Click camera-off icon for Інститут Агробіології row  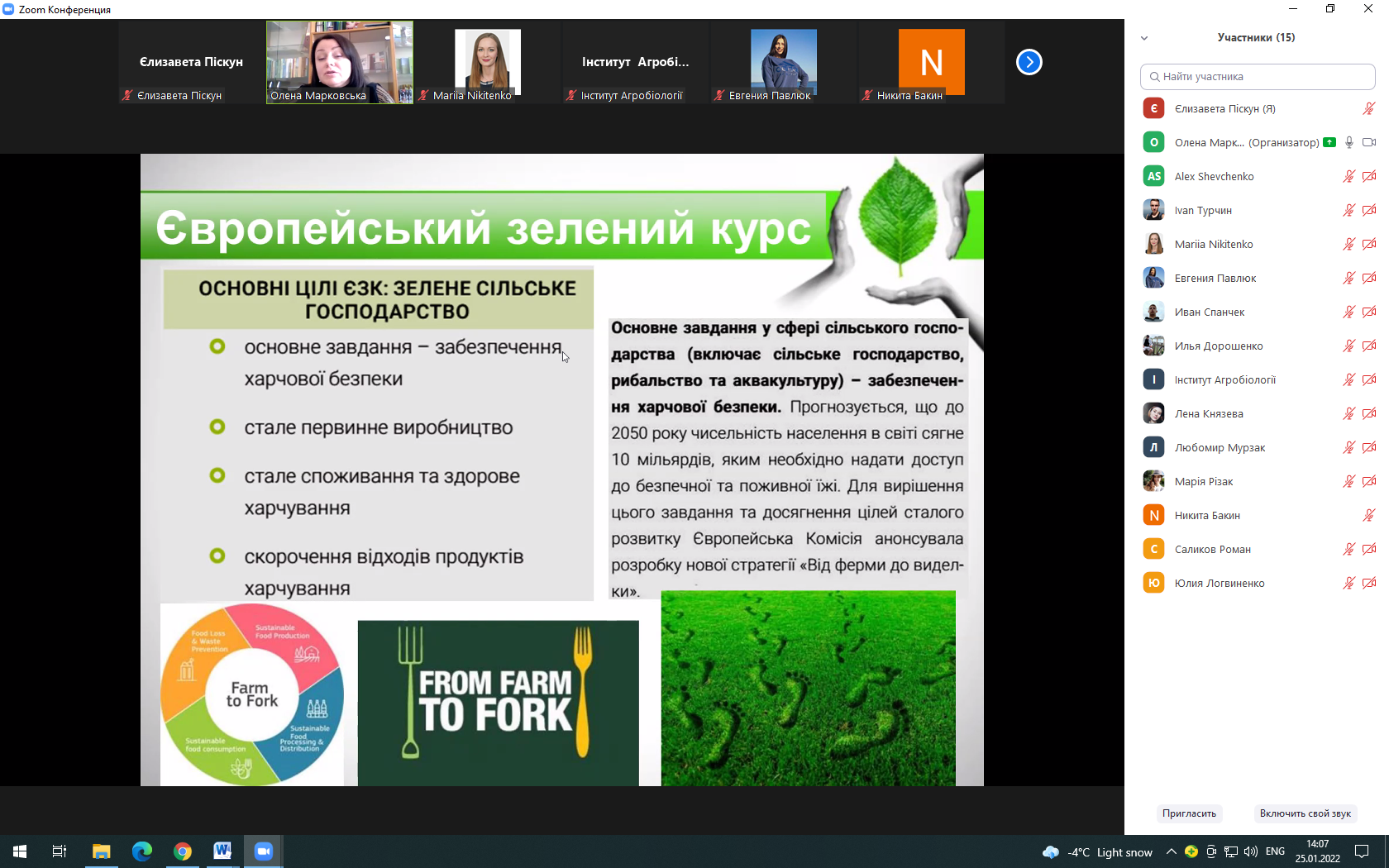pyautogui.click(x=1369, y=379)
